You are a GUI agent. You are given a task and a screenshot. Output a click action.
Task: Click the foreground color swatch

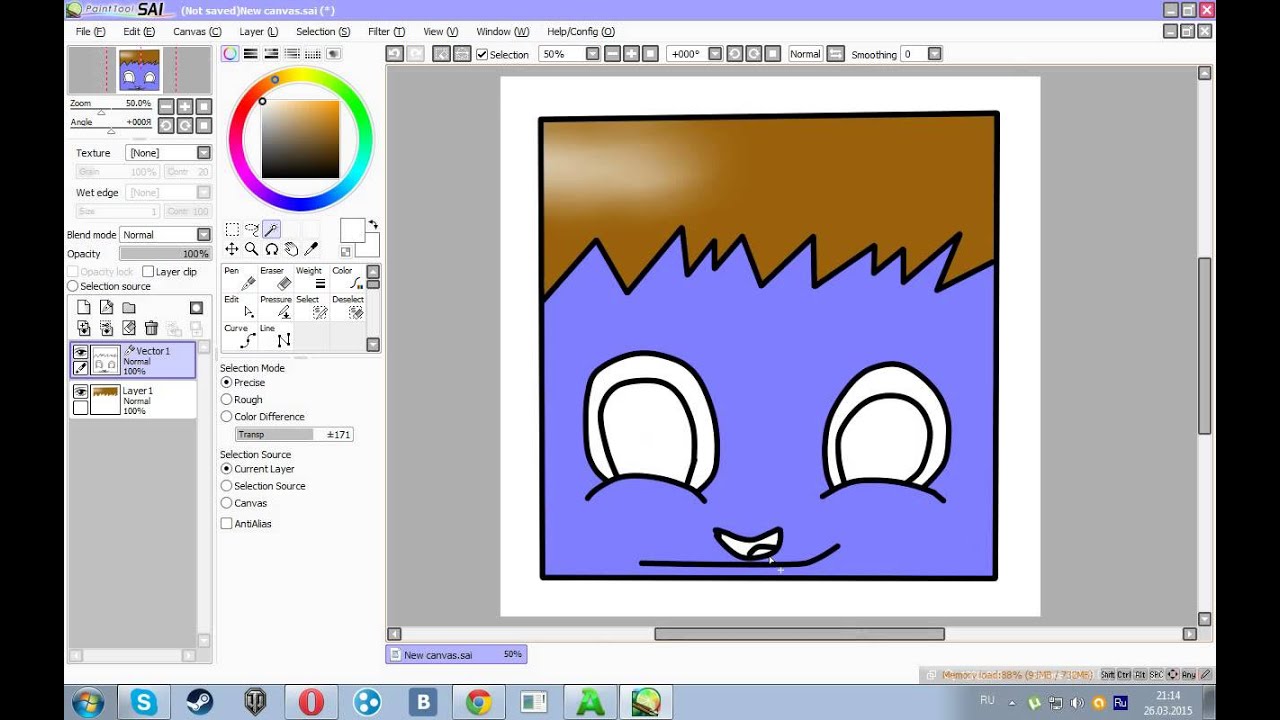click(x=352, y=230)
